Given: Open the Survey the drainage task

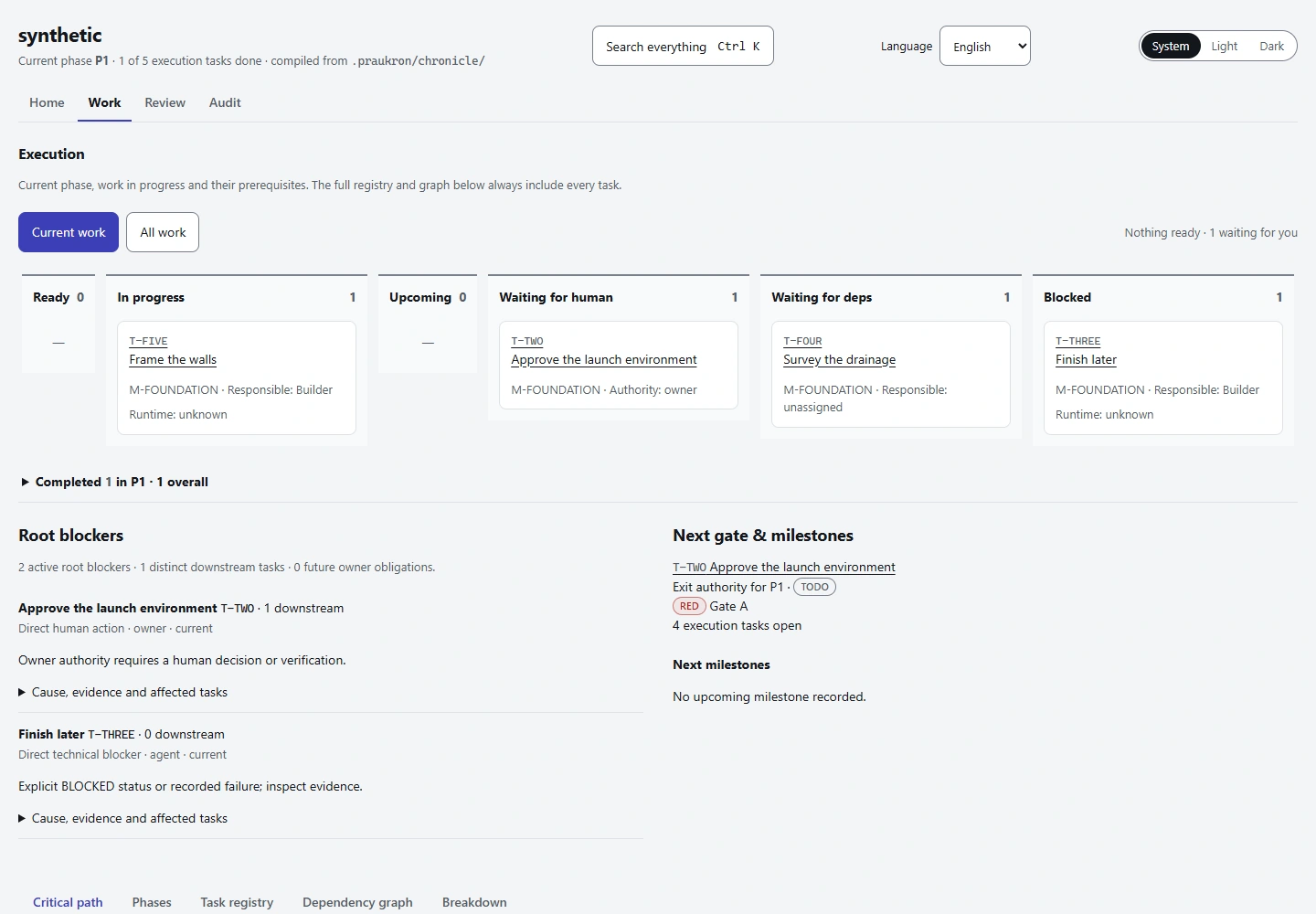Looking at the screenshot, I should 839,359.
